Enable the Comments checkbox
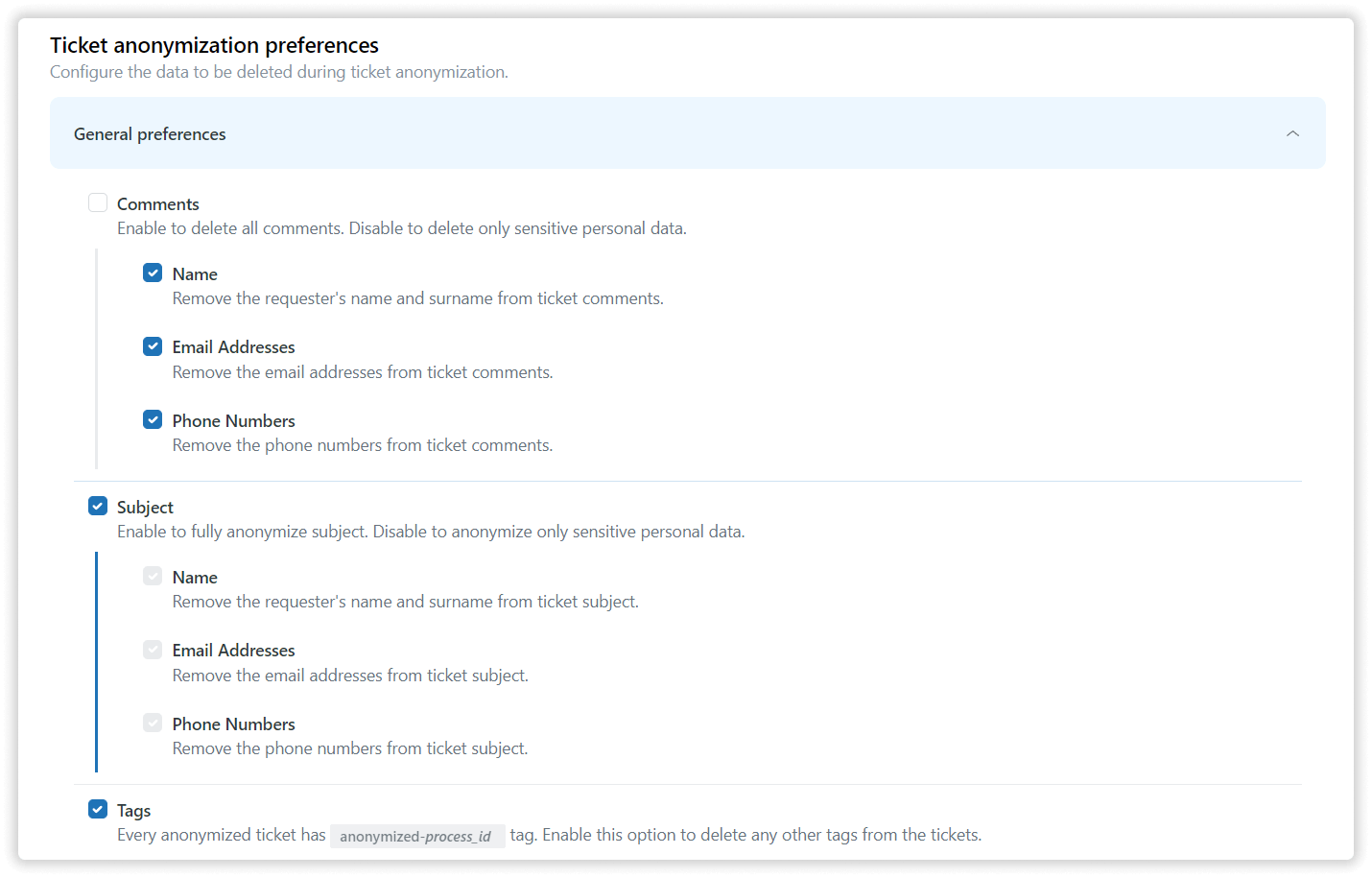The width and height of the screenshot is (1372, 878). point(98,202)
